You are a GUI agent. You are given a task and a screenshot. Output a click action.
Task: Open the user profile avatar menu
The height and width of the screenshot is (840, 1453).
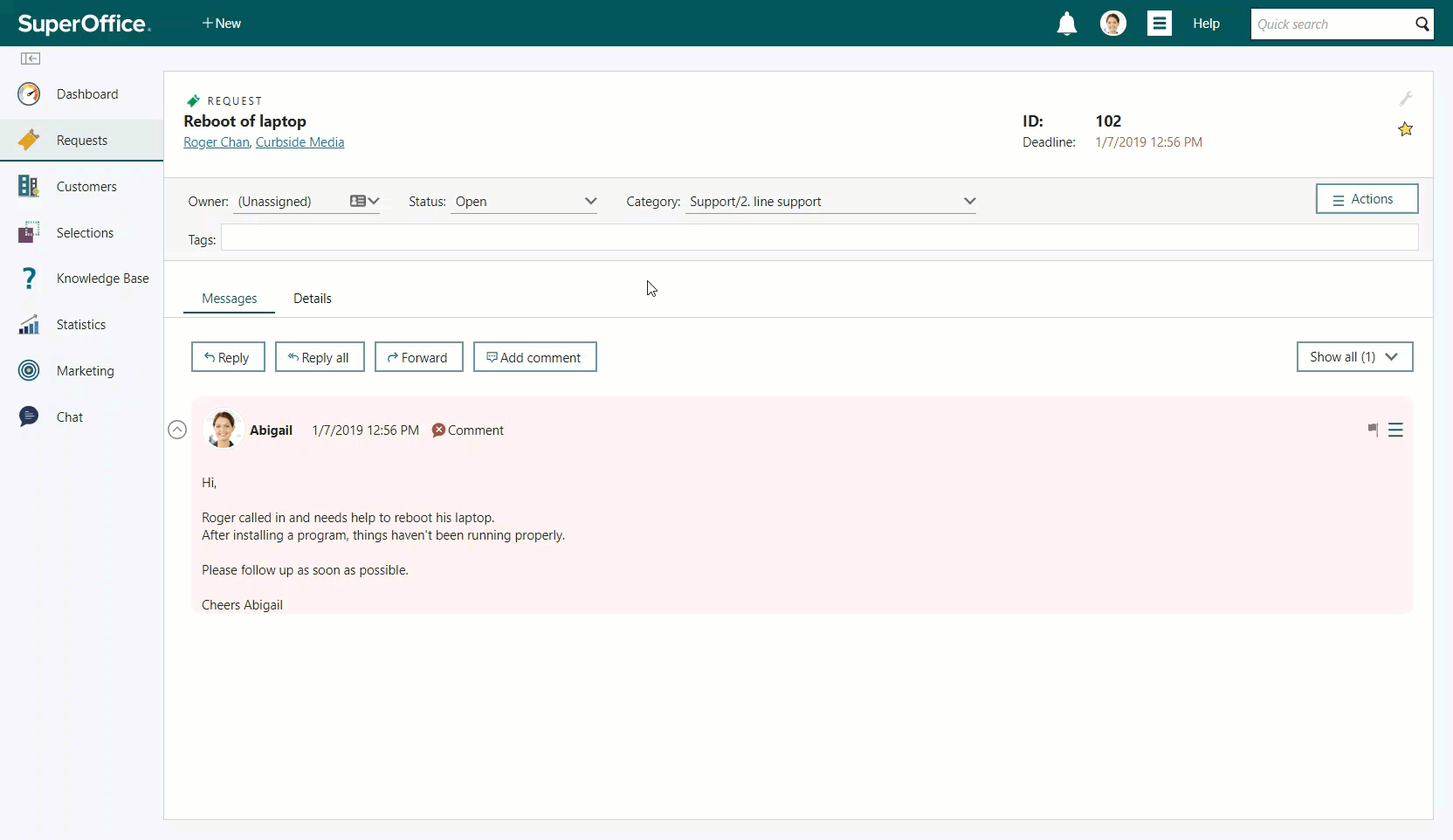[x=1113, y=24]
